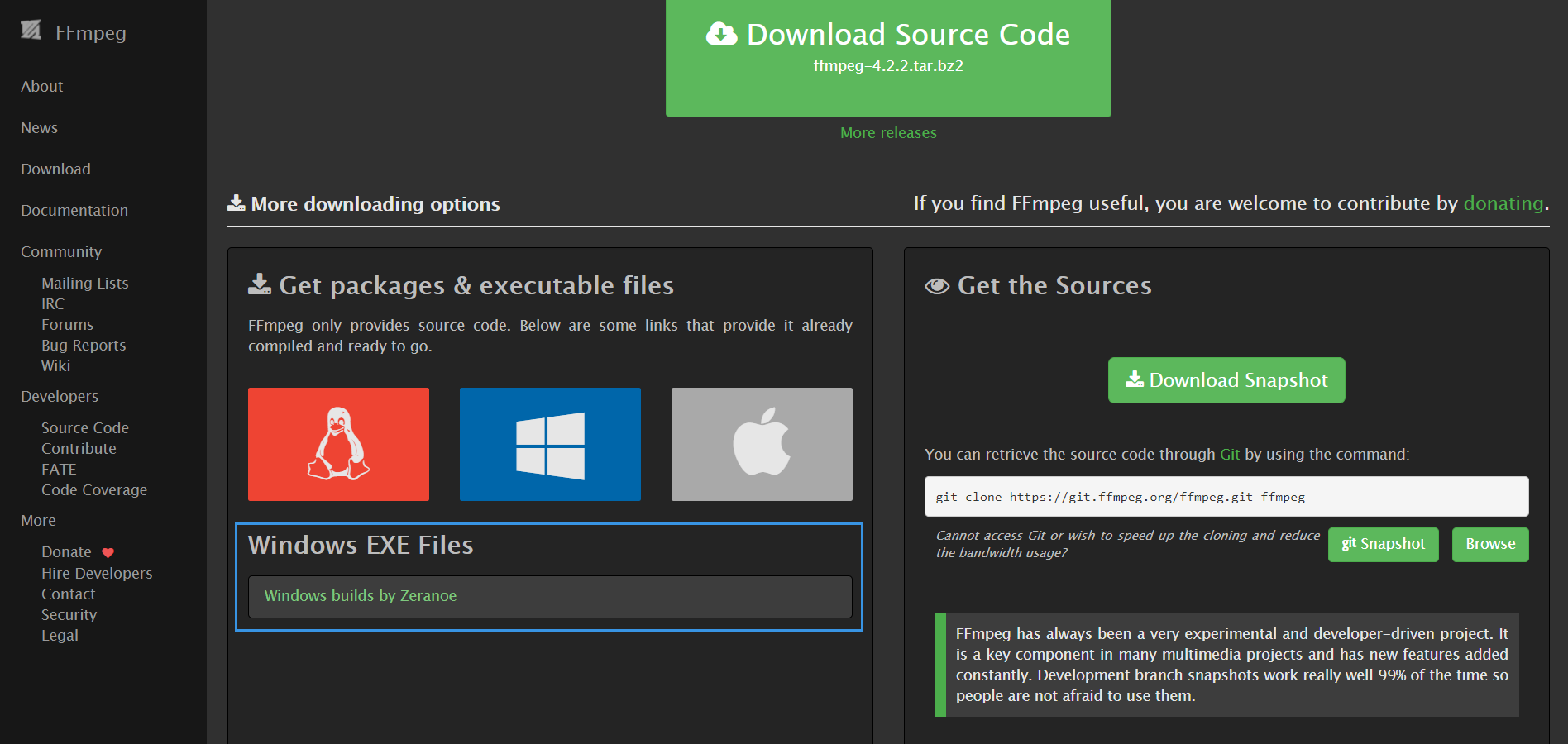Image resolution: width=1568 pixels, height=744 pixels.
Task: Click the FFmpeg logo icon
Action: click(31, 31)
